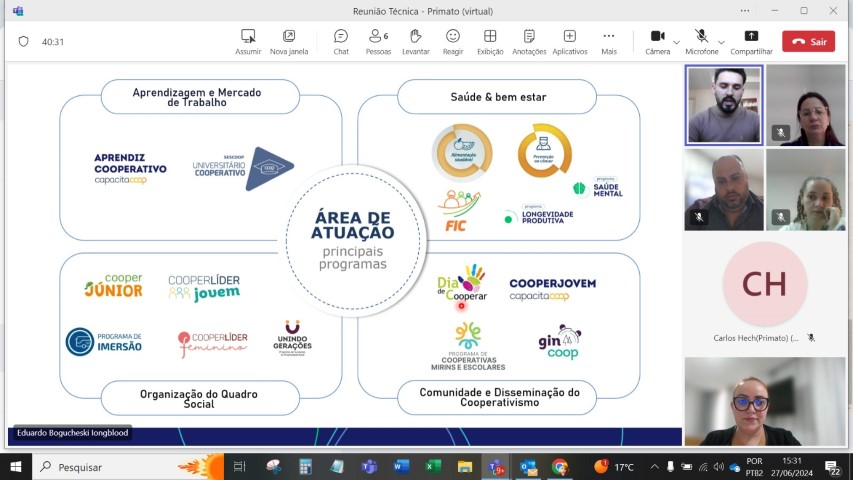
Task: Click the Dia de Cooperar logo
Action: click(462, 284)
